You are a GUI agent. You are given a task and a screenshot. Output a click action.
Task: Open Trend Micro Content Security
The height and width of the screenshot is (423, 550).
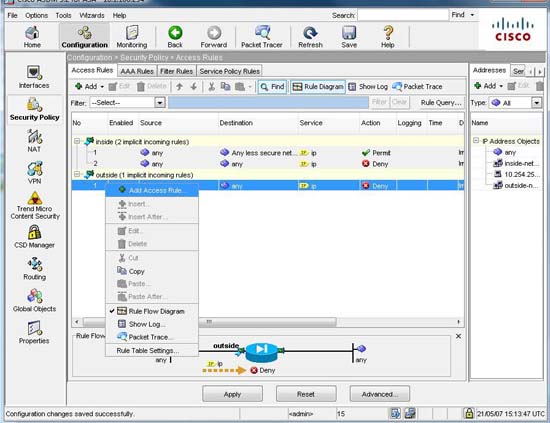pos(35,206)
